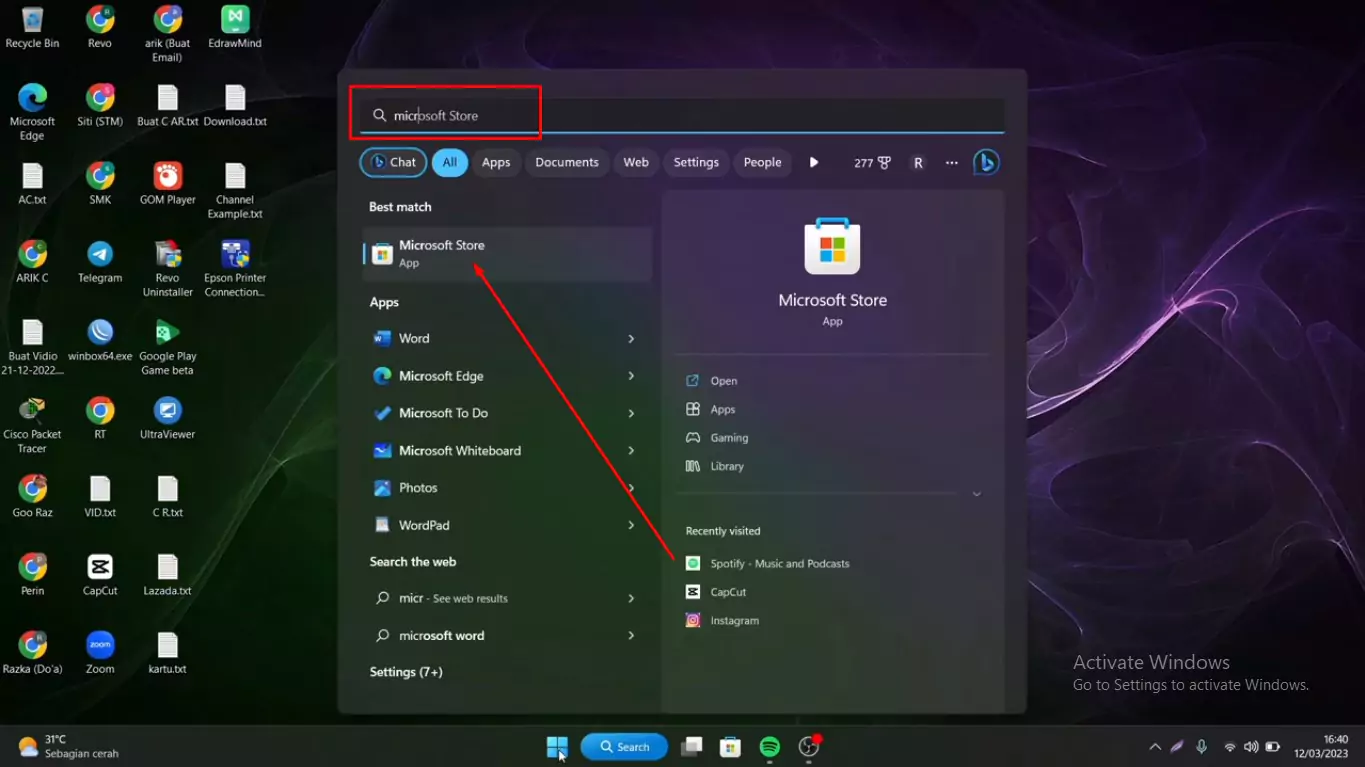The height and width of the screenshot is (767, 1365).
Task: Open Download.txt file on desktop
Action: [235, 105]
